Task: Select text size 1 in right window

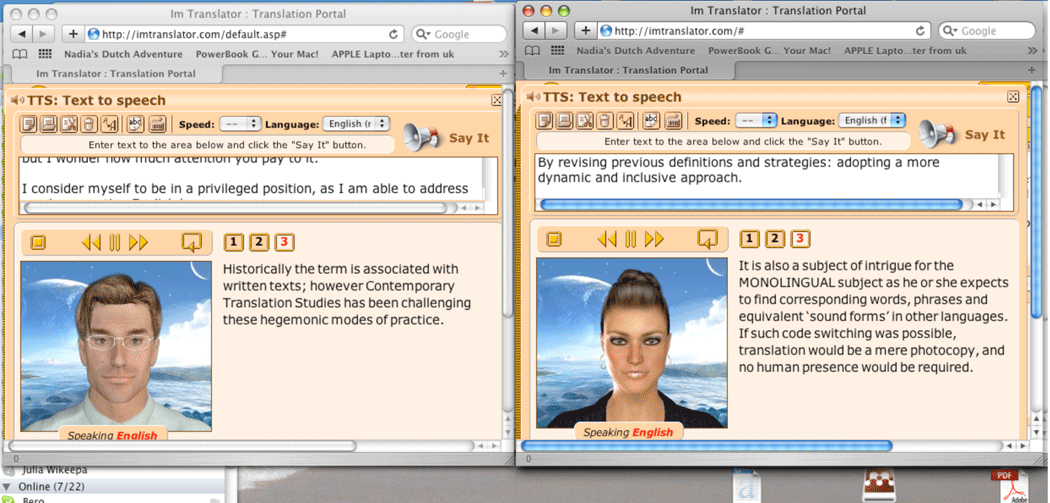Action: coord(749,238)
